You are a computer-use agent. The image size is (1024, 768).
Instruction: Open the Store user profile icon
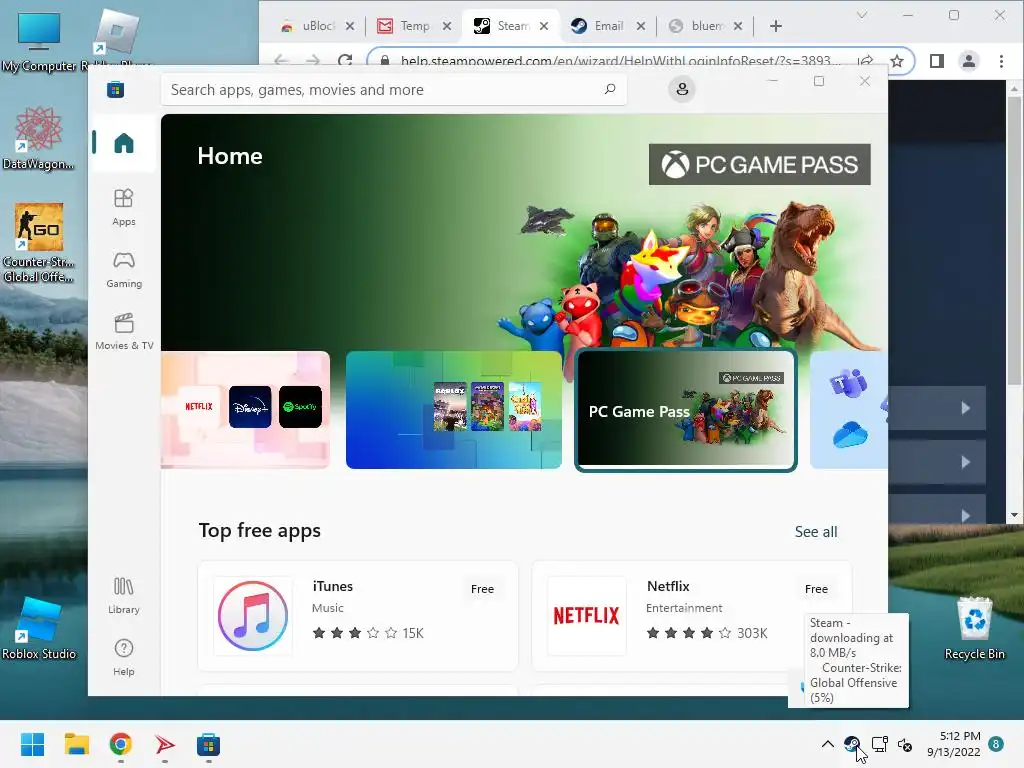[682, 89]
